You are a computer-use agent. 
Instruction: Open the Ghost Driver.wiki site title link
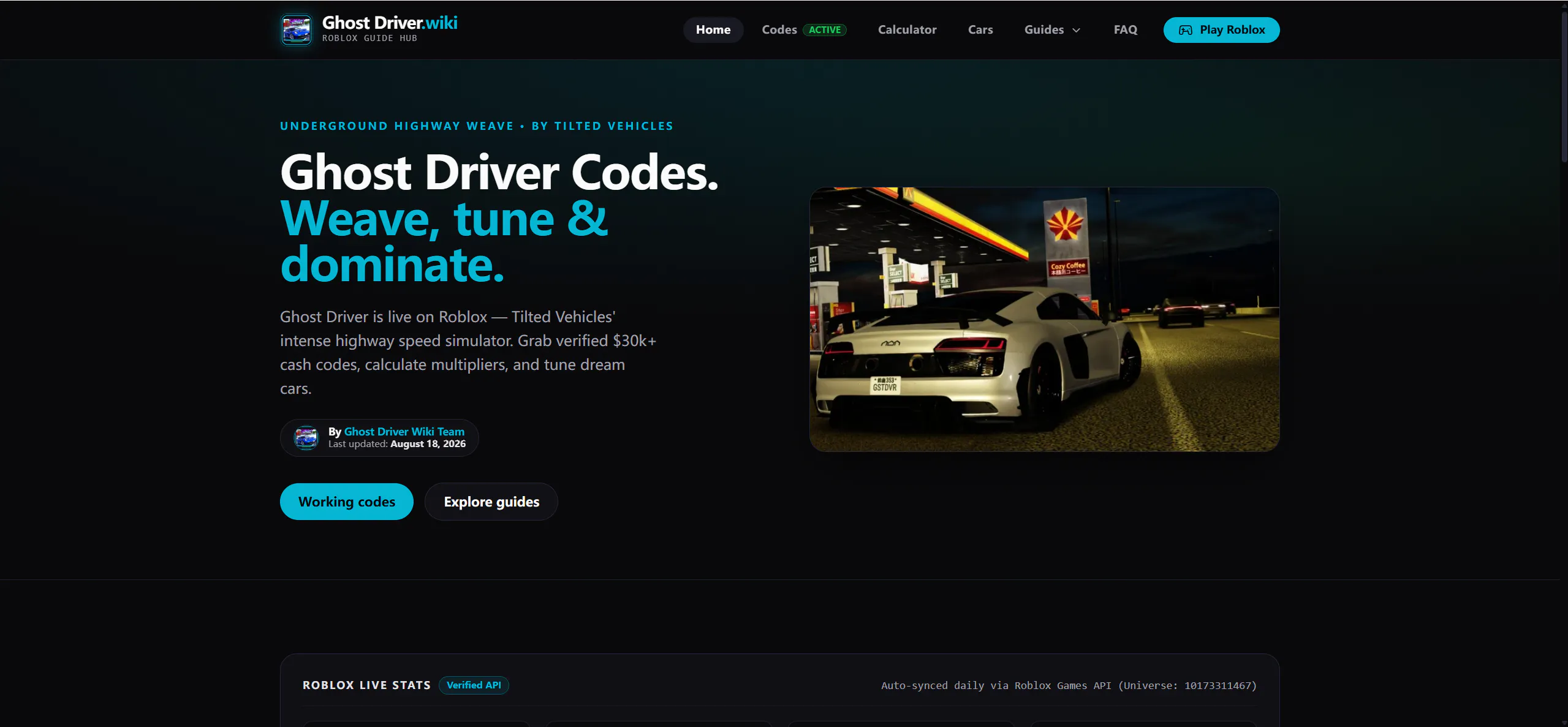click(390, 23)
